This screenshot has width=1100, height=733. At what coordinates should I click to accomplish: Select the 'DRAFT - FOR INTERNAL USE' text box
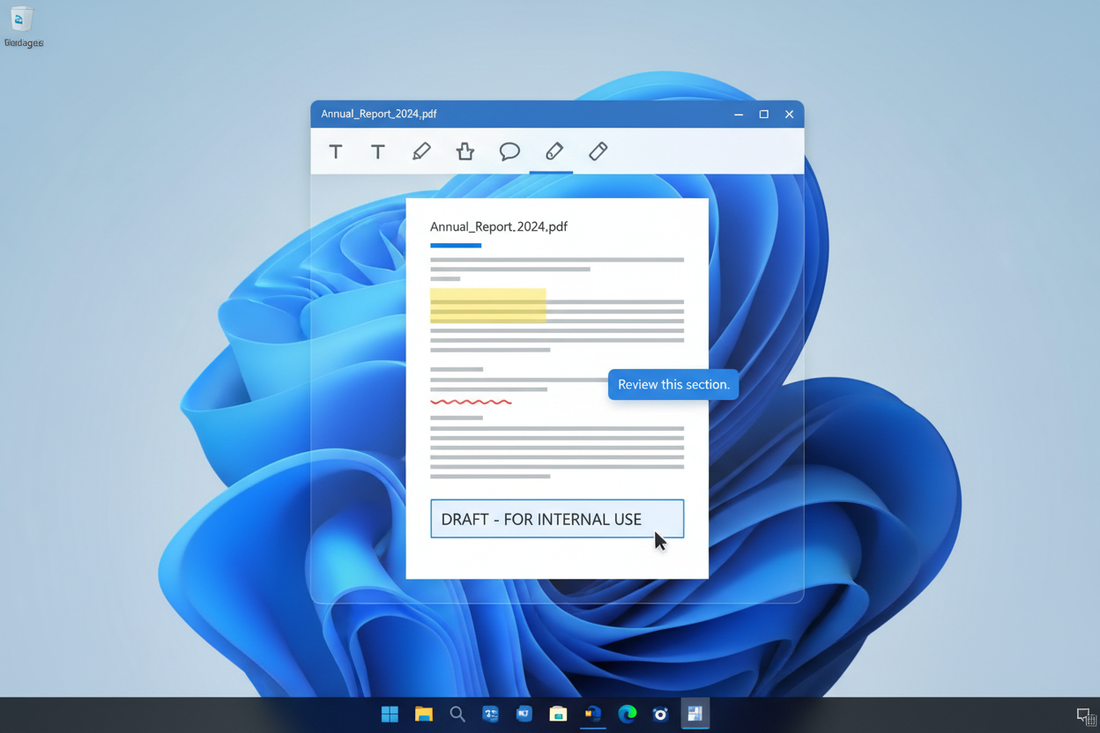[556, 518]
